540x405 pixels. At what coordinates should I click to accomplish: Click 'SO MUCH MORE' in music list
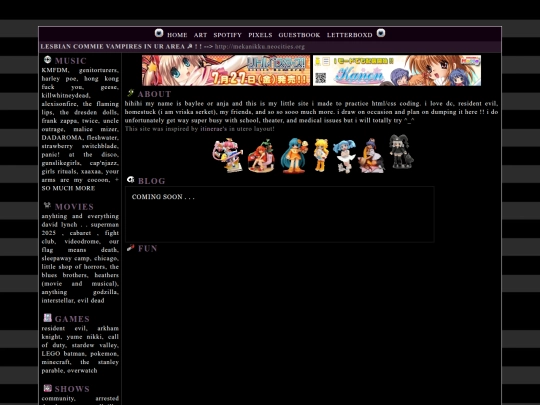coord(68,188)
